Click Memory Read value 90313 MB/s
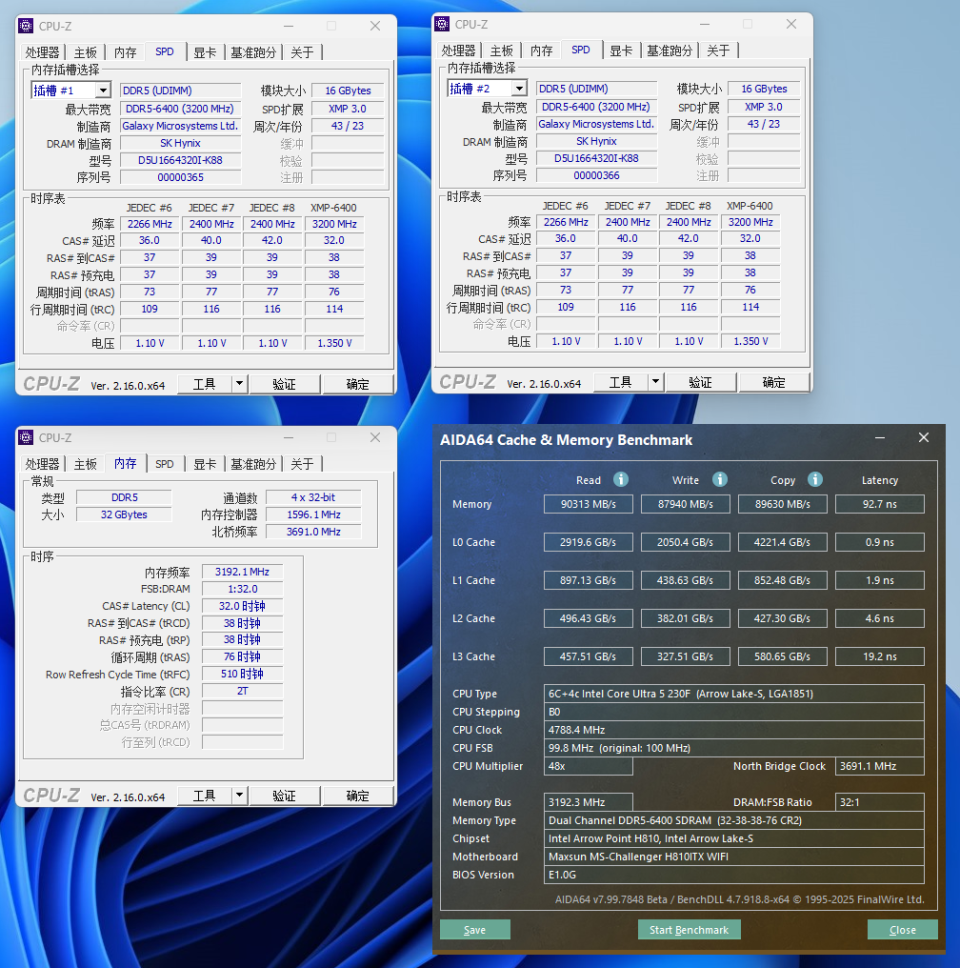 point(588,504)
